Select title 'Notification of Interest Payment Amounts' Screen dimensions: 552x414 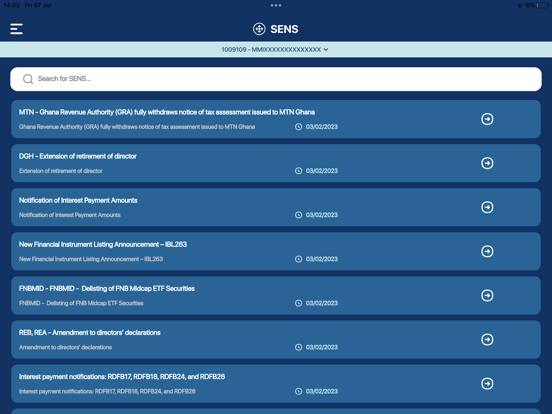point(78,200)
